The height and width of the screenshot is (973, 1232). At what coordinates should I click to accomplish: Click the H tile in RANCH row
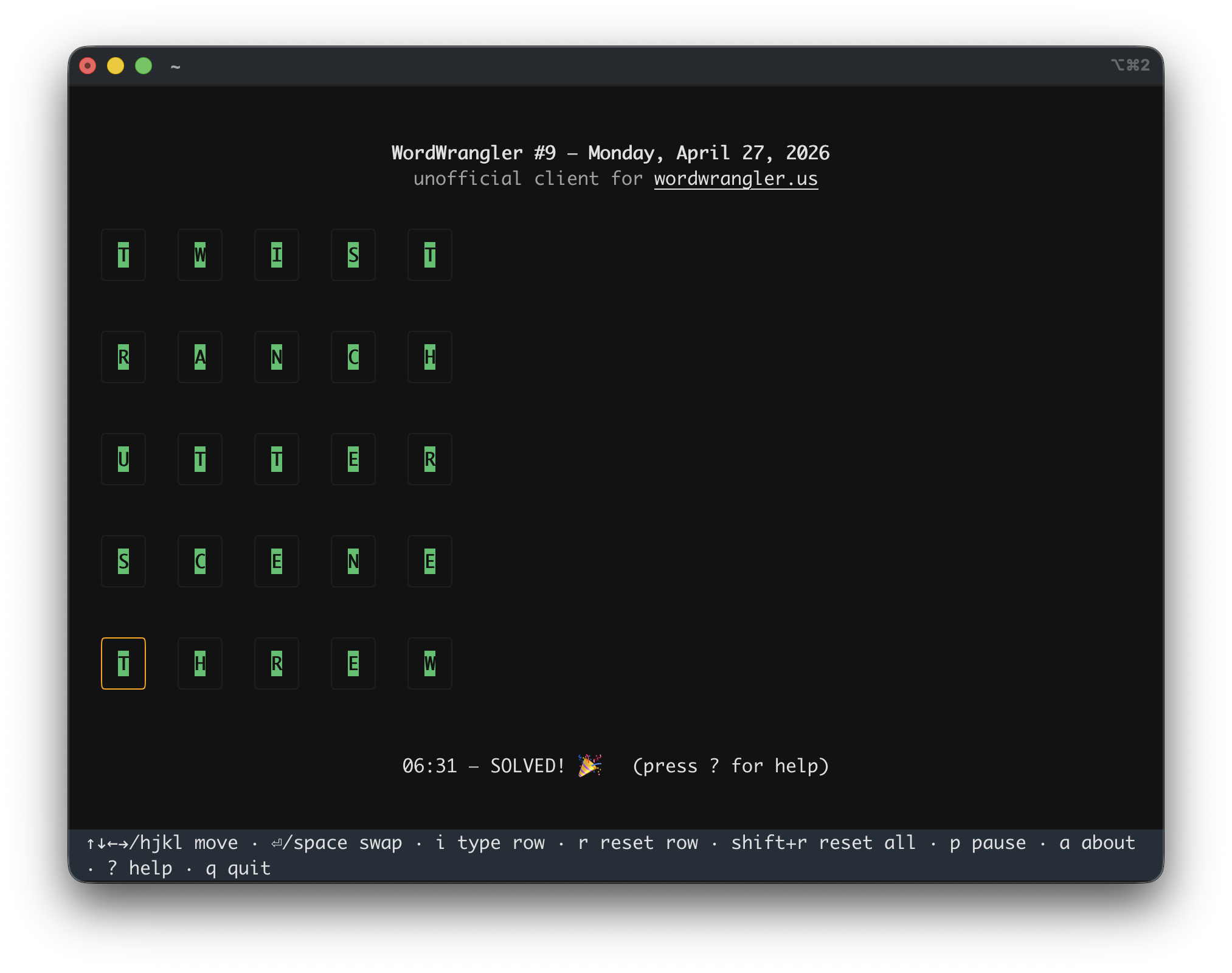click(x=430, y=357)
